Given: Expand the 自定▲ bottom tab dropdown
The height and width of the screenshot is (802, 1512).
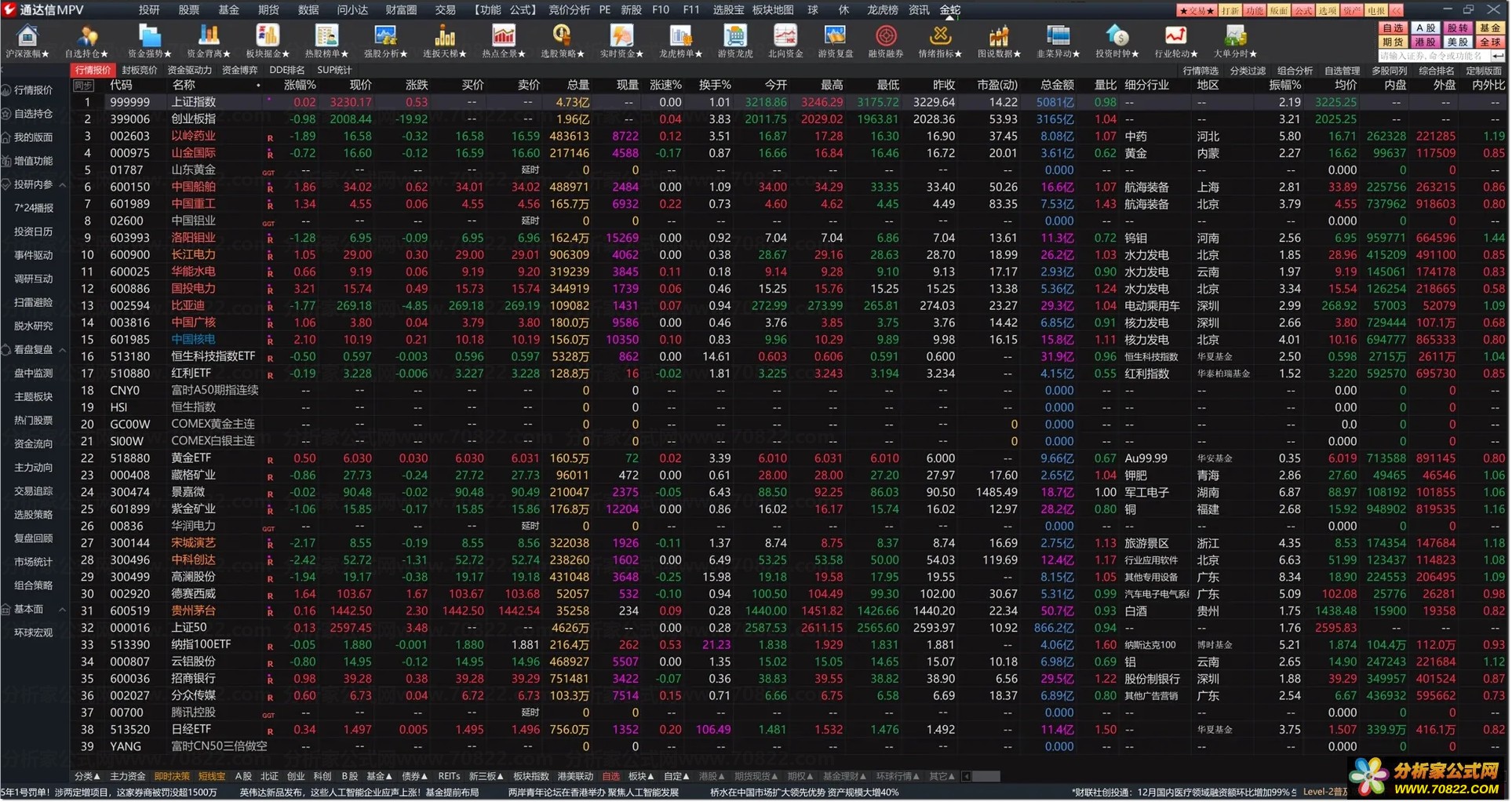Looking at the screenshot, I should click(676, 777).
